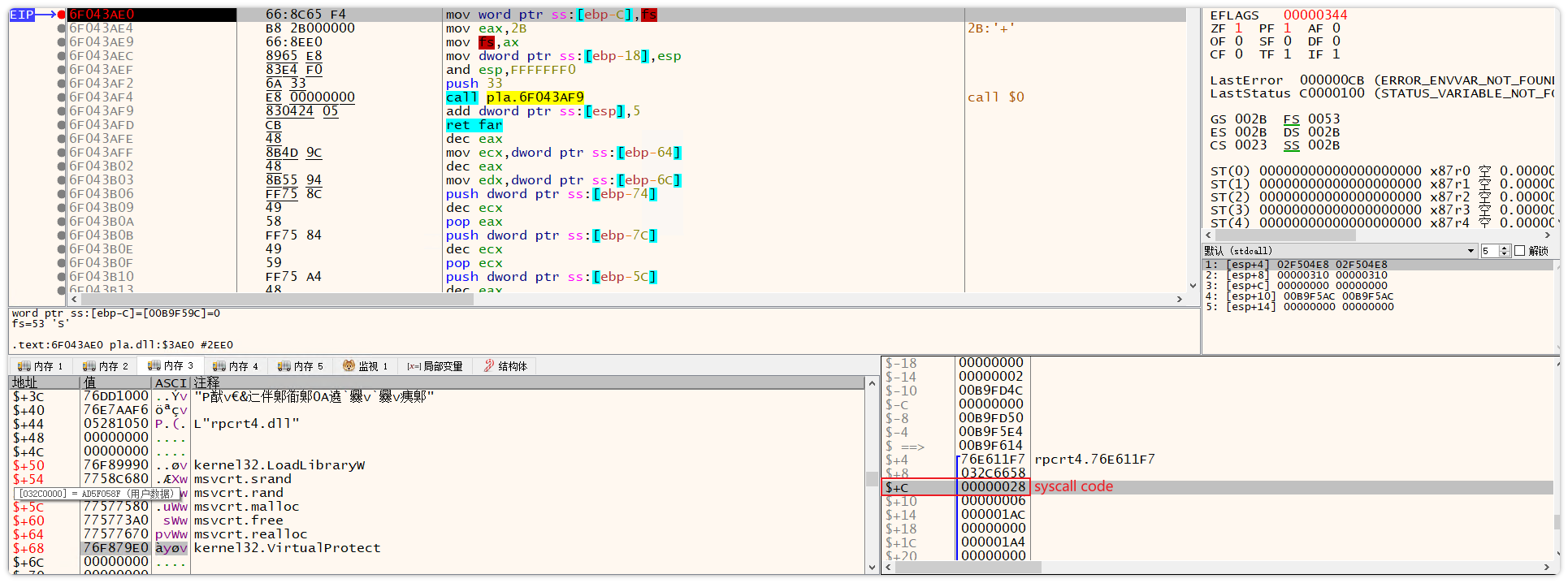Click the breakpoint bullet beside address 6F043AF4
Viewport: 1568px width, 583px height.
pos(62,97)
